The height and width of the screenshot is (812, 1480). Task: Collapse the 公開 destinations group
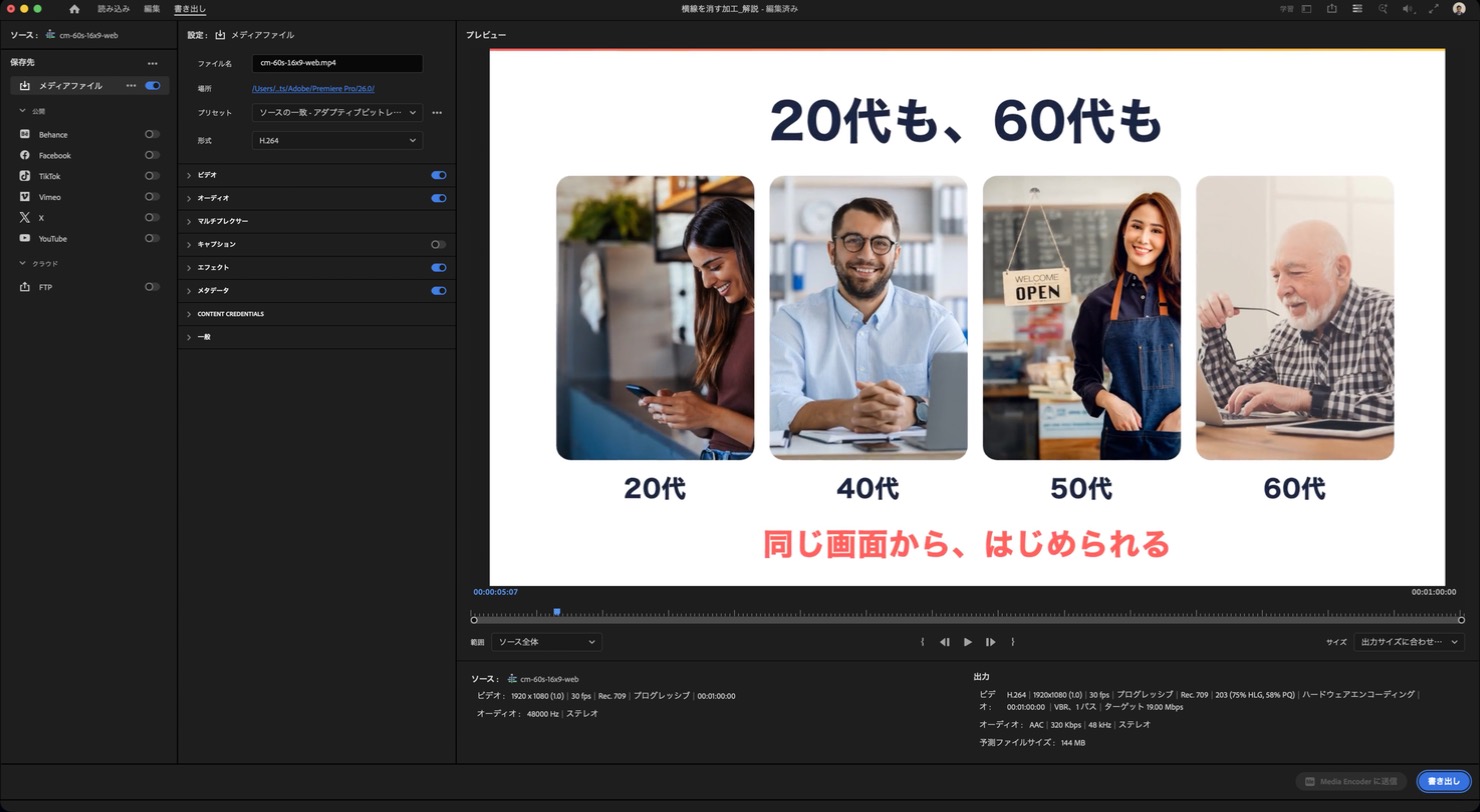[x=23, y=111]
